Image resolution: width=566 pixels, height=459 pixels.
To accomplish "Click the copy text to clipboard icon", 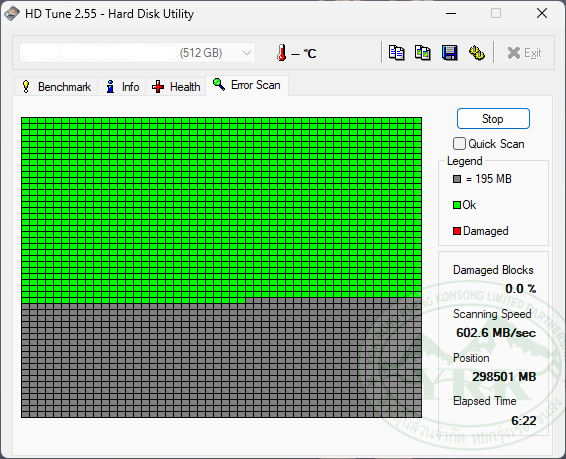I will pyautogui.click(x=396, y=53).
